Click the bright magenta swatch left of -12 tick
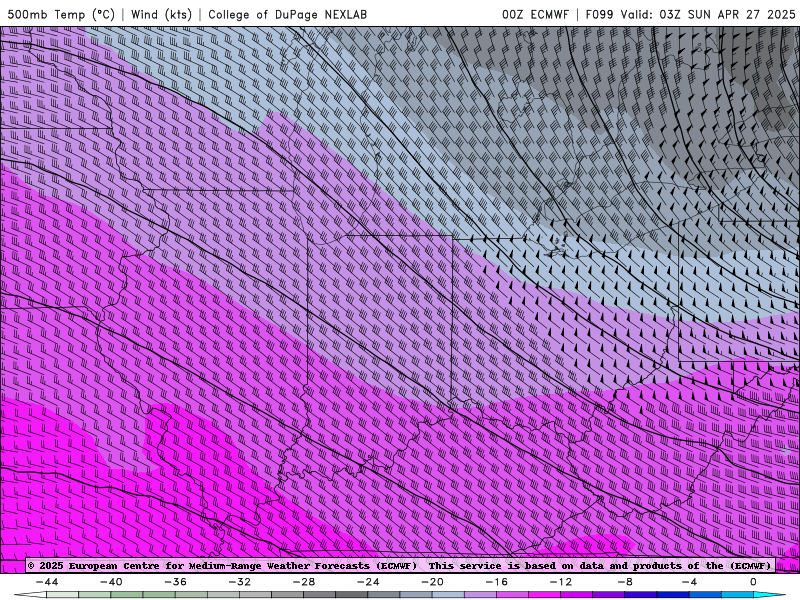This screenshot has width=800, height=600. point(545,595)
